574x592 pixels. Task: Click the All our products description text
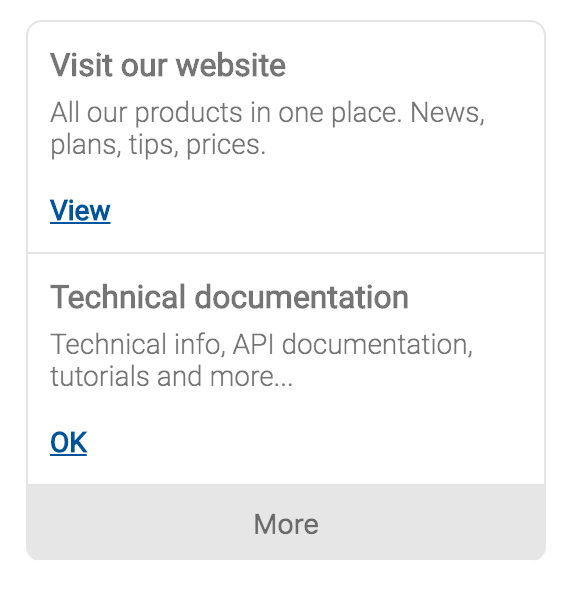click(267, 129)
